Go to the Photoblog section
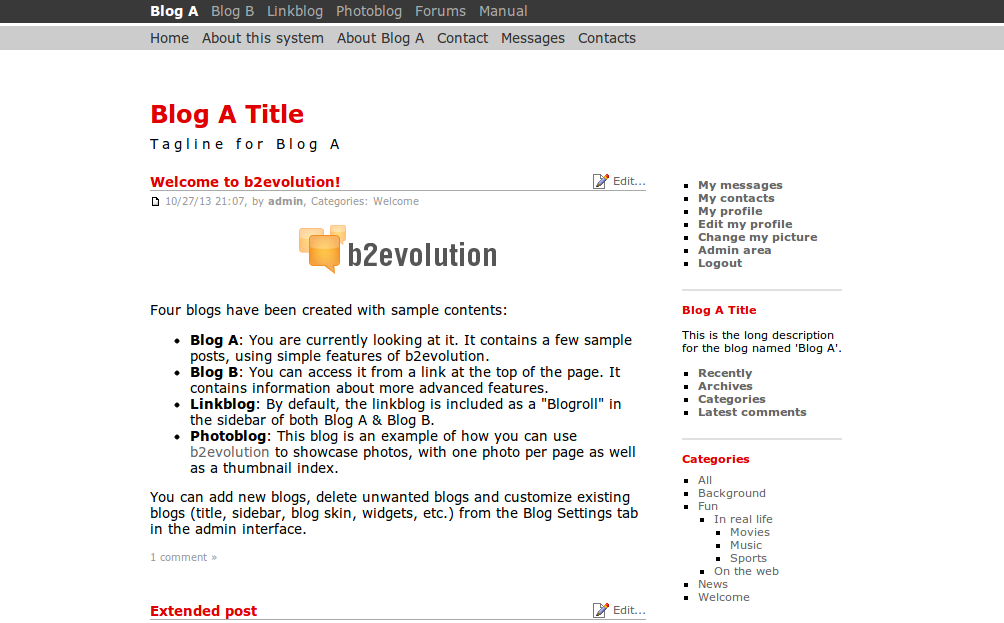This screenshot has height=623, width=1004. (369, 11)
